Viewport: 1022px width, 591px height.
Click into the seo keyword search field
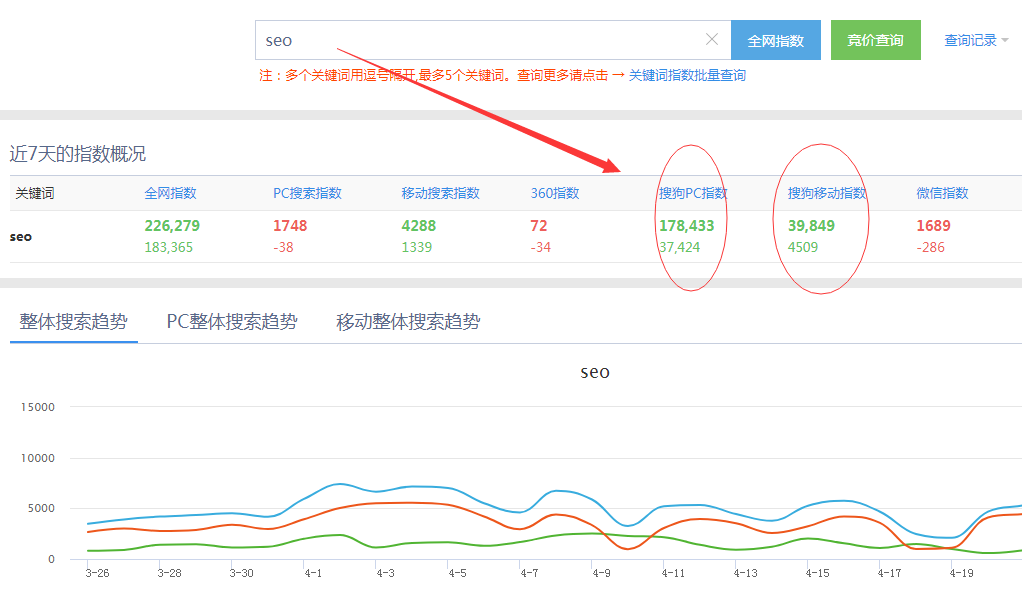click(x=480, y=40)
